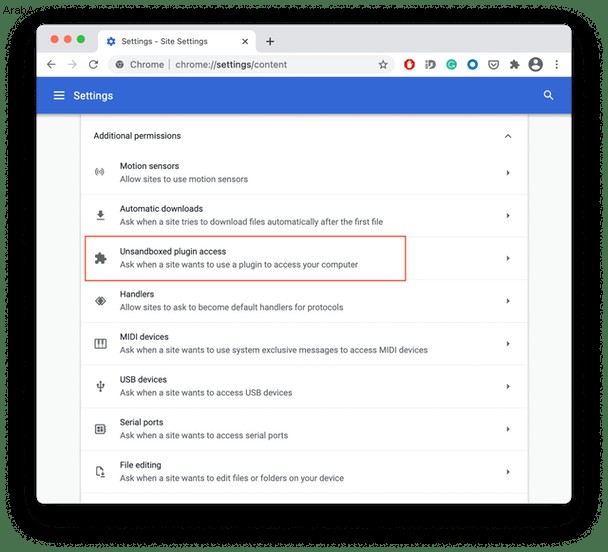Click the Settings title in blue header

[x=93, y=95]
